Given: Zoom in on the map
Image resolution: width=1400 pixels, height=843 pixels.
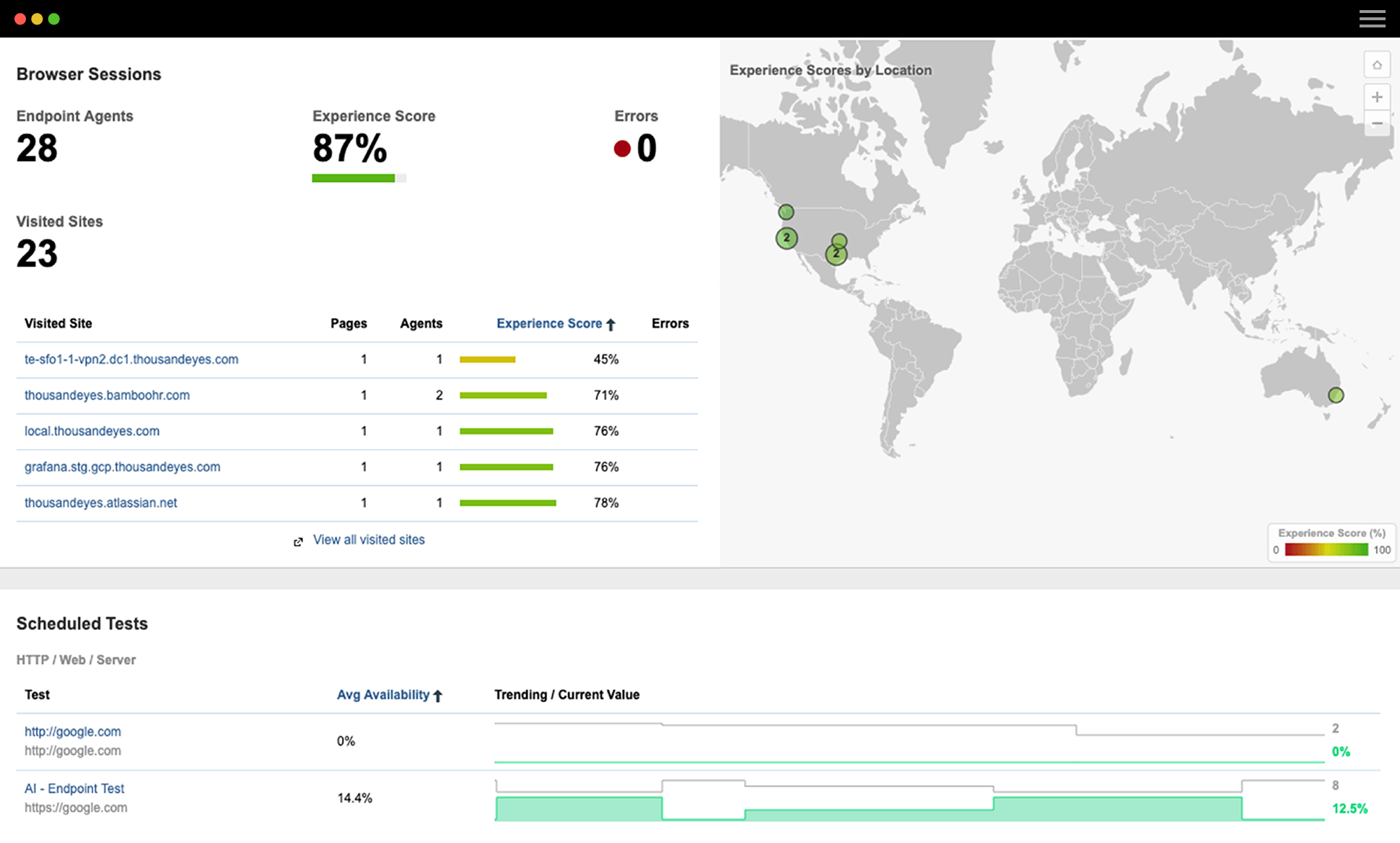Looking at the screenshot, I should (1377, 97).
